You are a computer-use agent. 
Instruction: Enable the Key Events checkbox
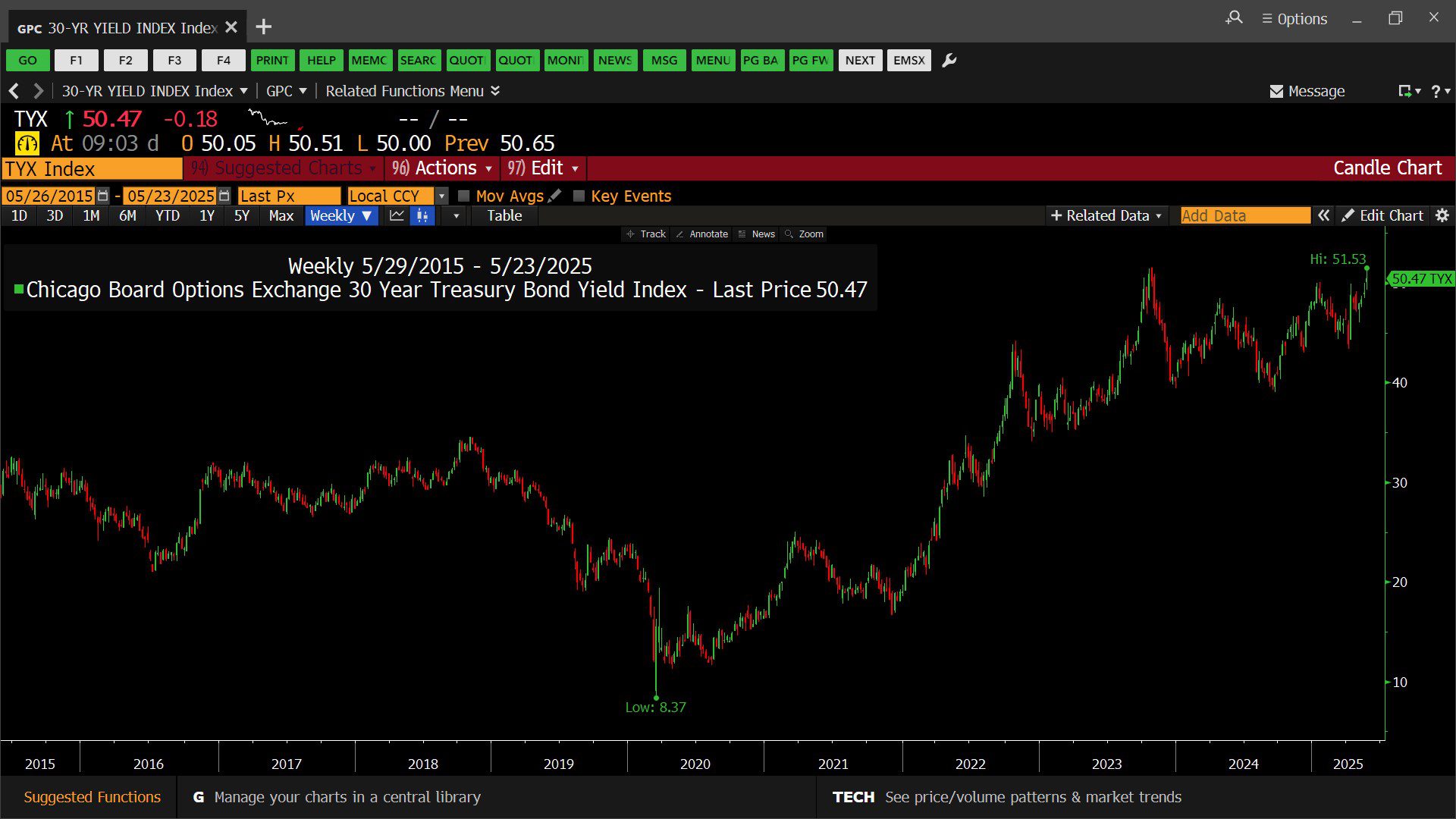[x=579, y=196]
